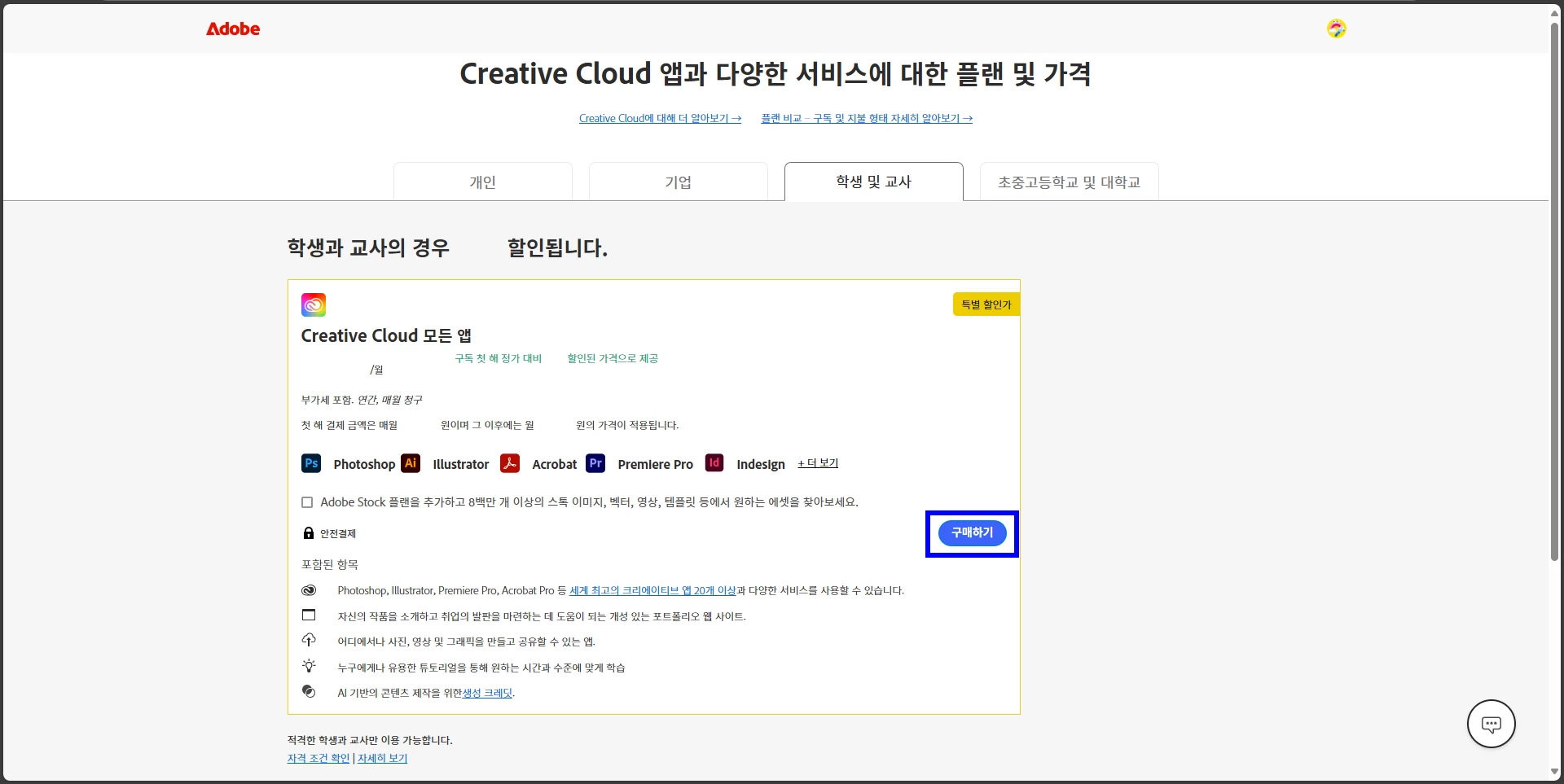Click the portfolio website window icon
This screenshot has width=1564, height=784.
[309, 615]
